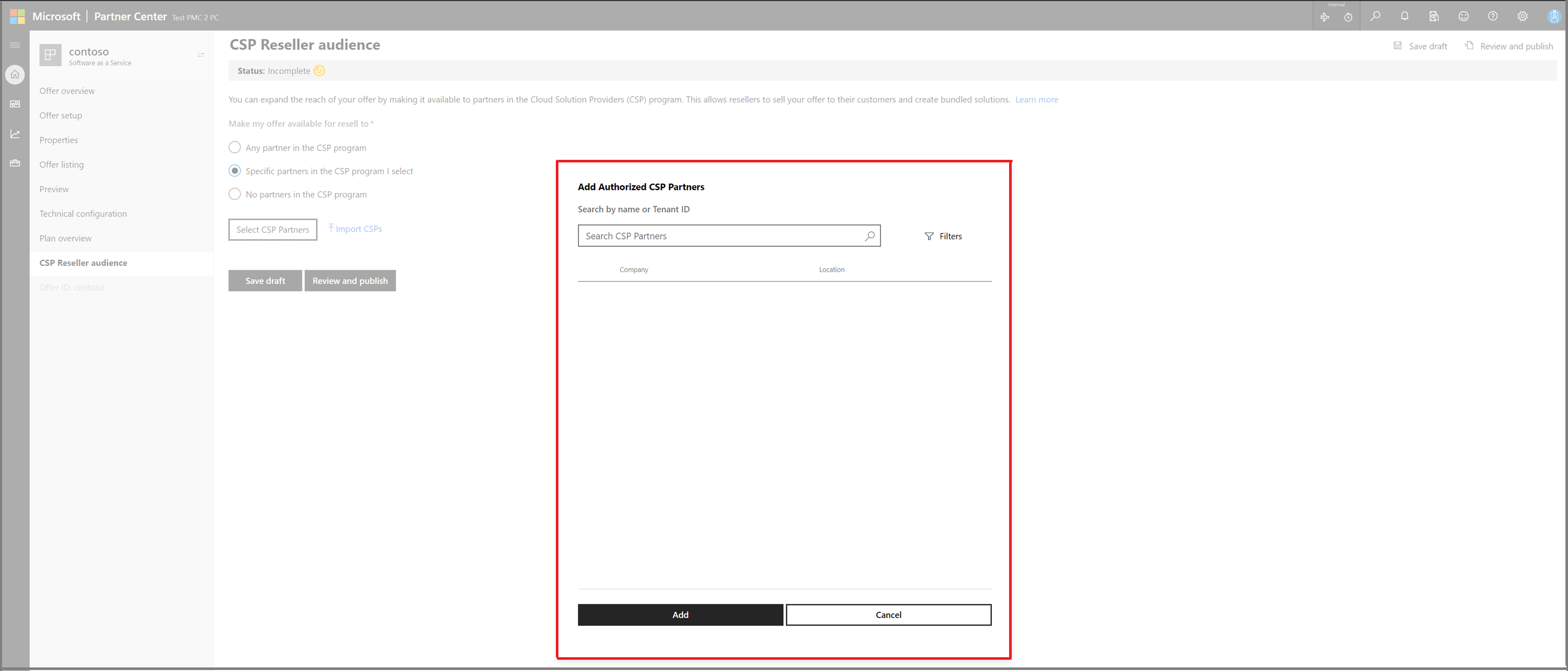The height and width of the screenshot is (671, 1568).
Task: Click the search icon in CSP Partners field
Action: pyautogui.click(x=869, y=236)
